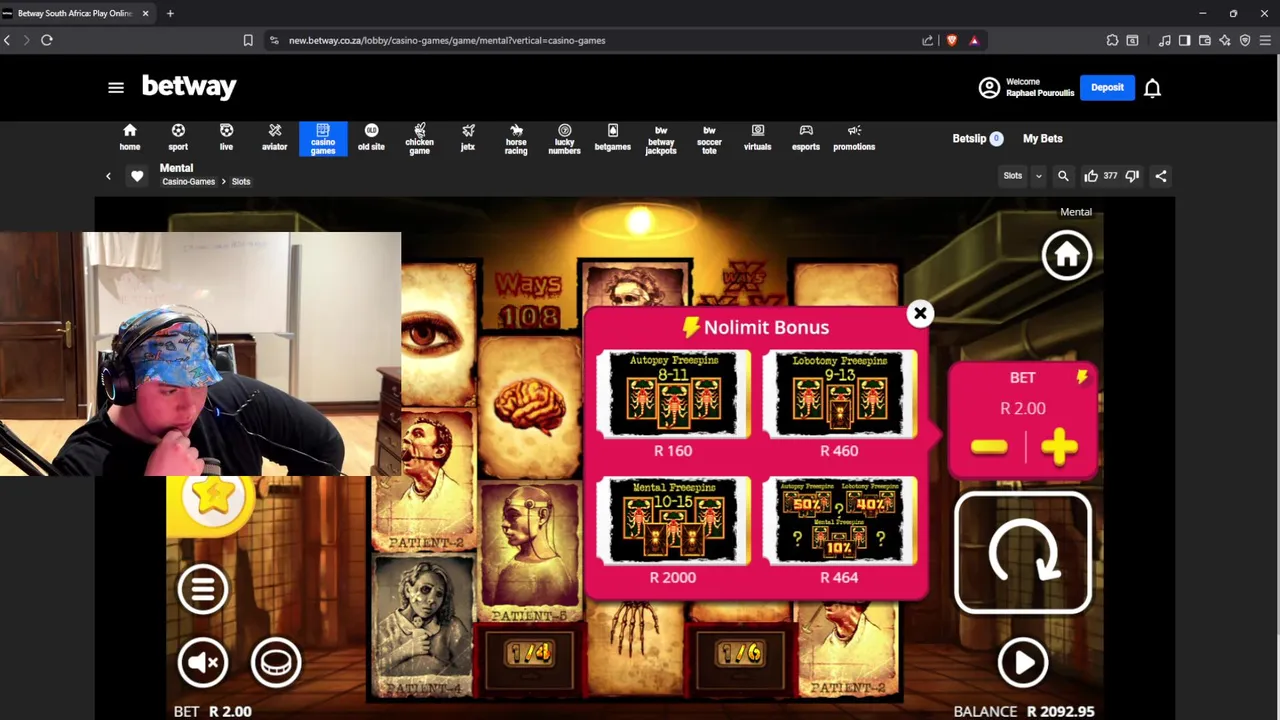Dislike the game with thumbs down
Screen dimensions: 1280x720
1132,176
